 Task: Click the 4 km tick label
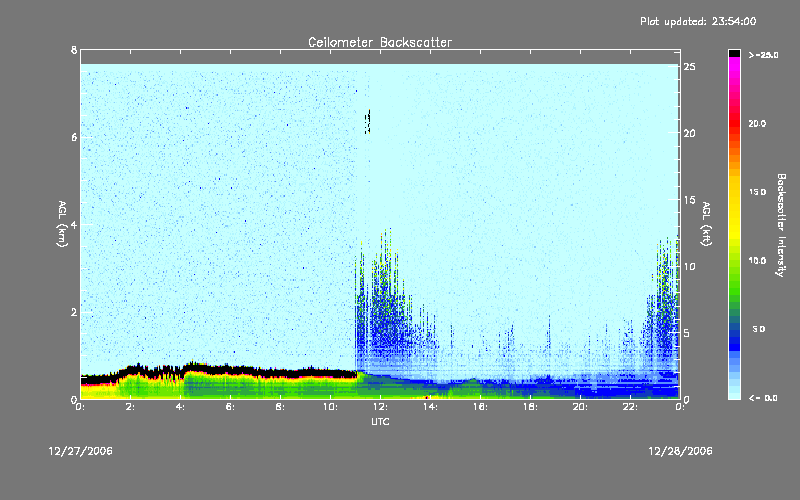coord(74,224)
